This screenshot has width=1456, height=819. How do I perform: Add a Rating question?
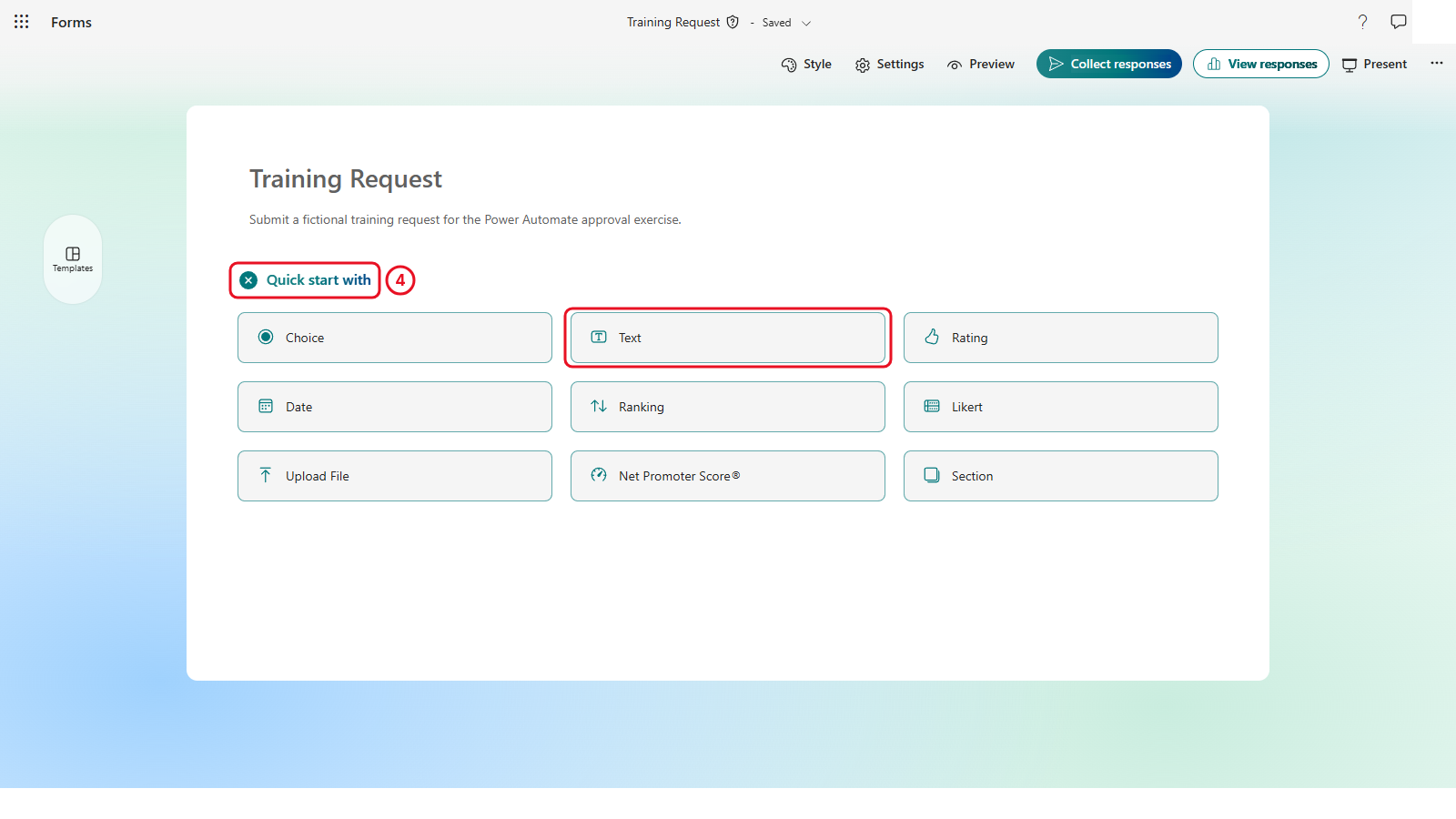pyautogui.click(x=1061, y=338)
